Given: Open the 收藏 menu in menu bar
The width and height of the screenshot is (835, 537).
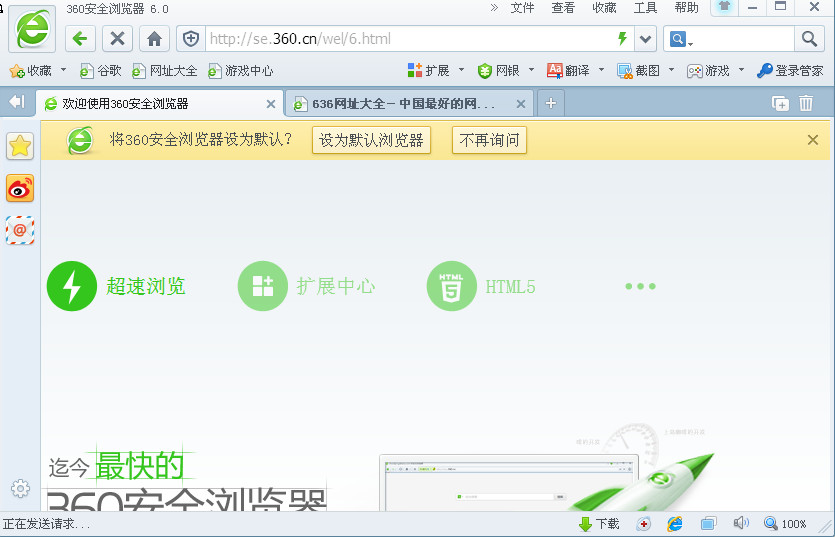Looking at the screenshot, I should 604,8.
